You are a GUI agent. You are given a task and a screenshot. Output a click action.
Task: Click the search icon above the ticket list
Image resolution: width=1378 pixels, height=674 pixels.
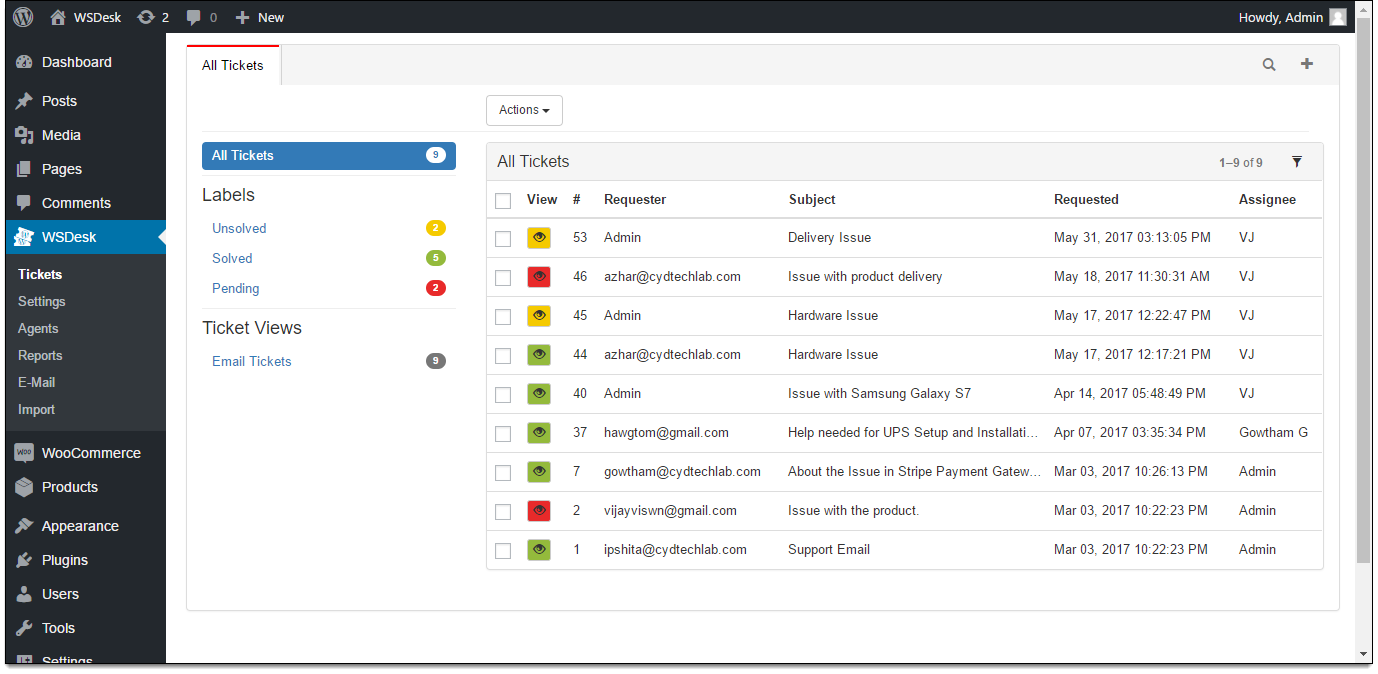1268,63
